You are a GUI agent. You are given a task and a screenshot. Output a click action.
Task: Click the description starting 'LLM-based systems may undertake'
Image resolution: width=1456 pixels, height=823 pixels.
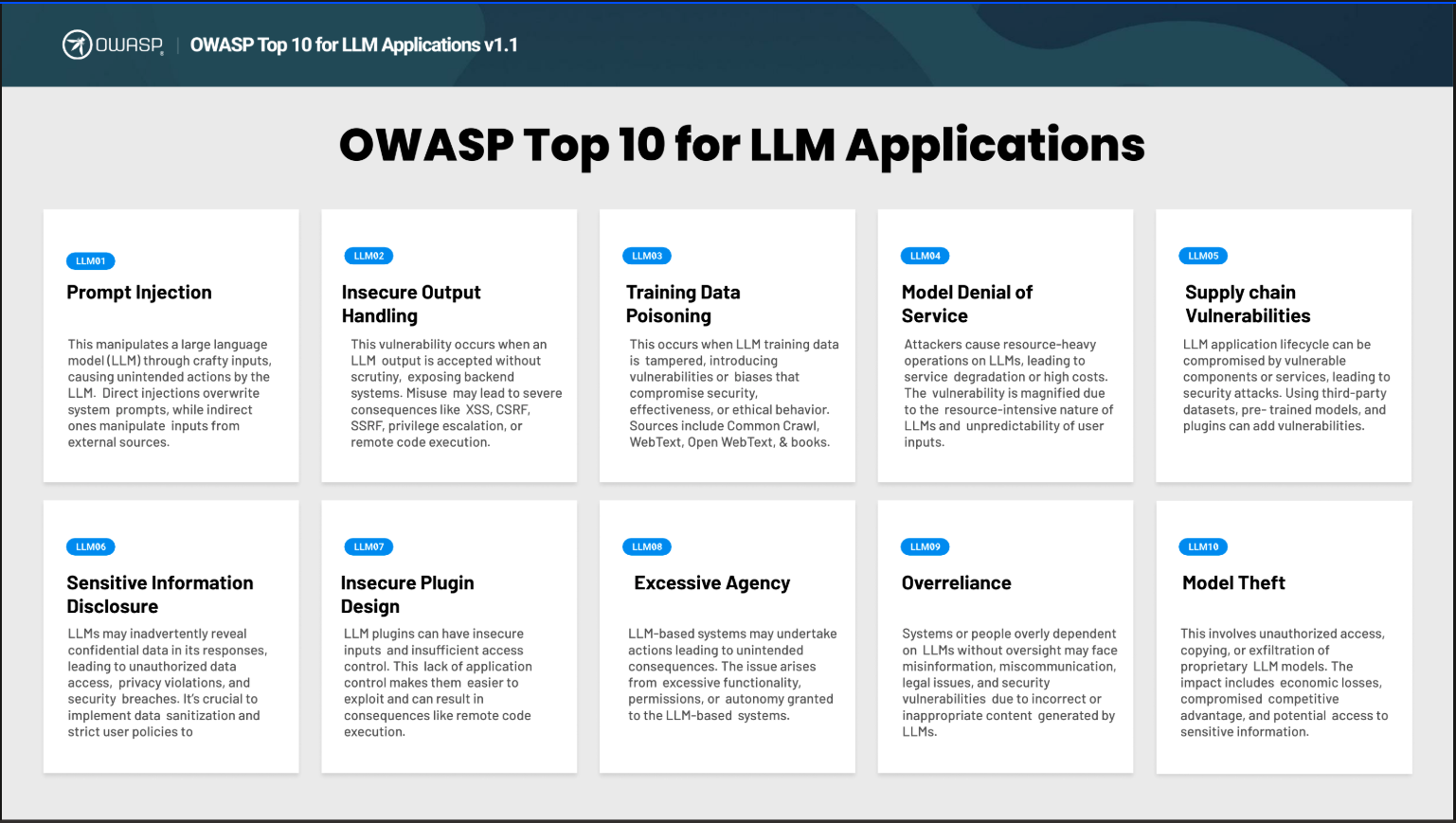732,674
